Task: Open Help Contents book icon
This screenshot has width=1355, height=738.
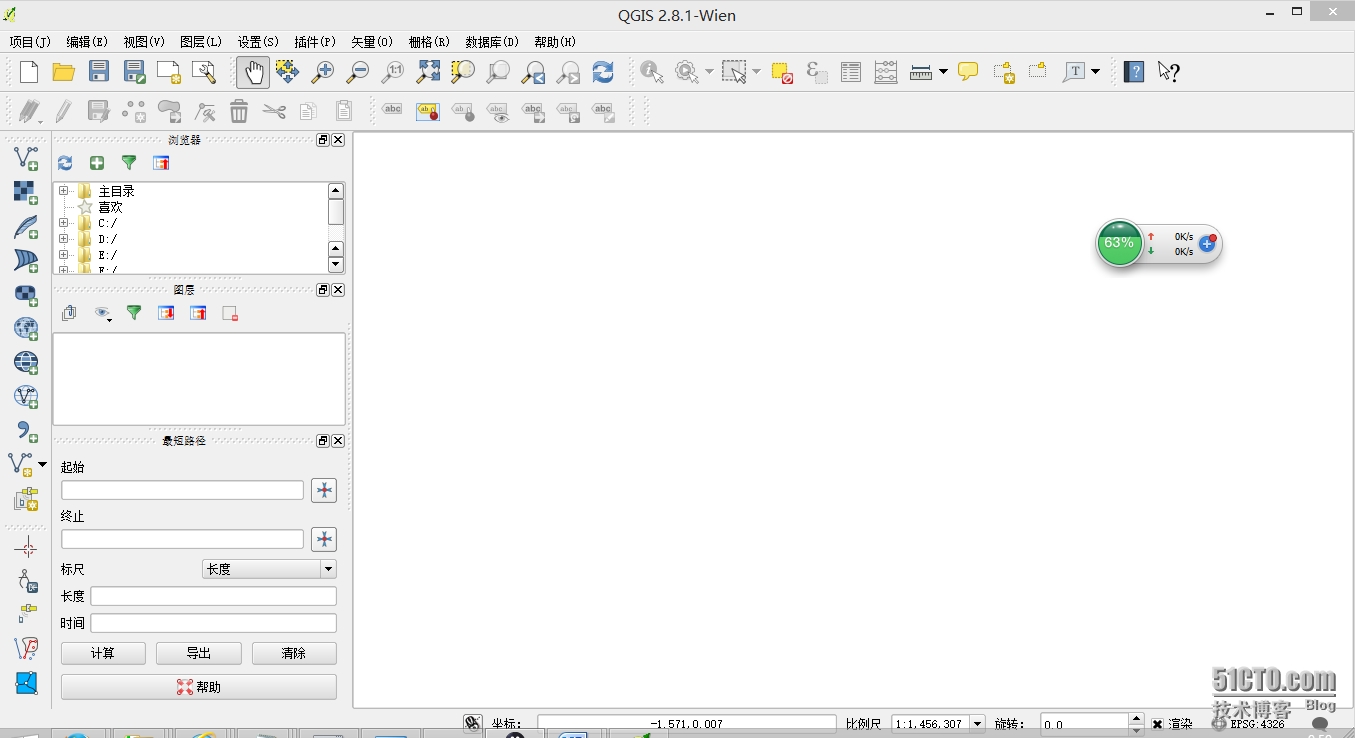Action: (1134, 72)
